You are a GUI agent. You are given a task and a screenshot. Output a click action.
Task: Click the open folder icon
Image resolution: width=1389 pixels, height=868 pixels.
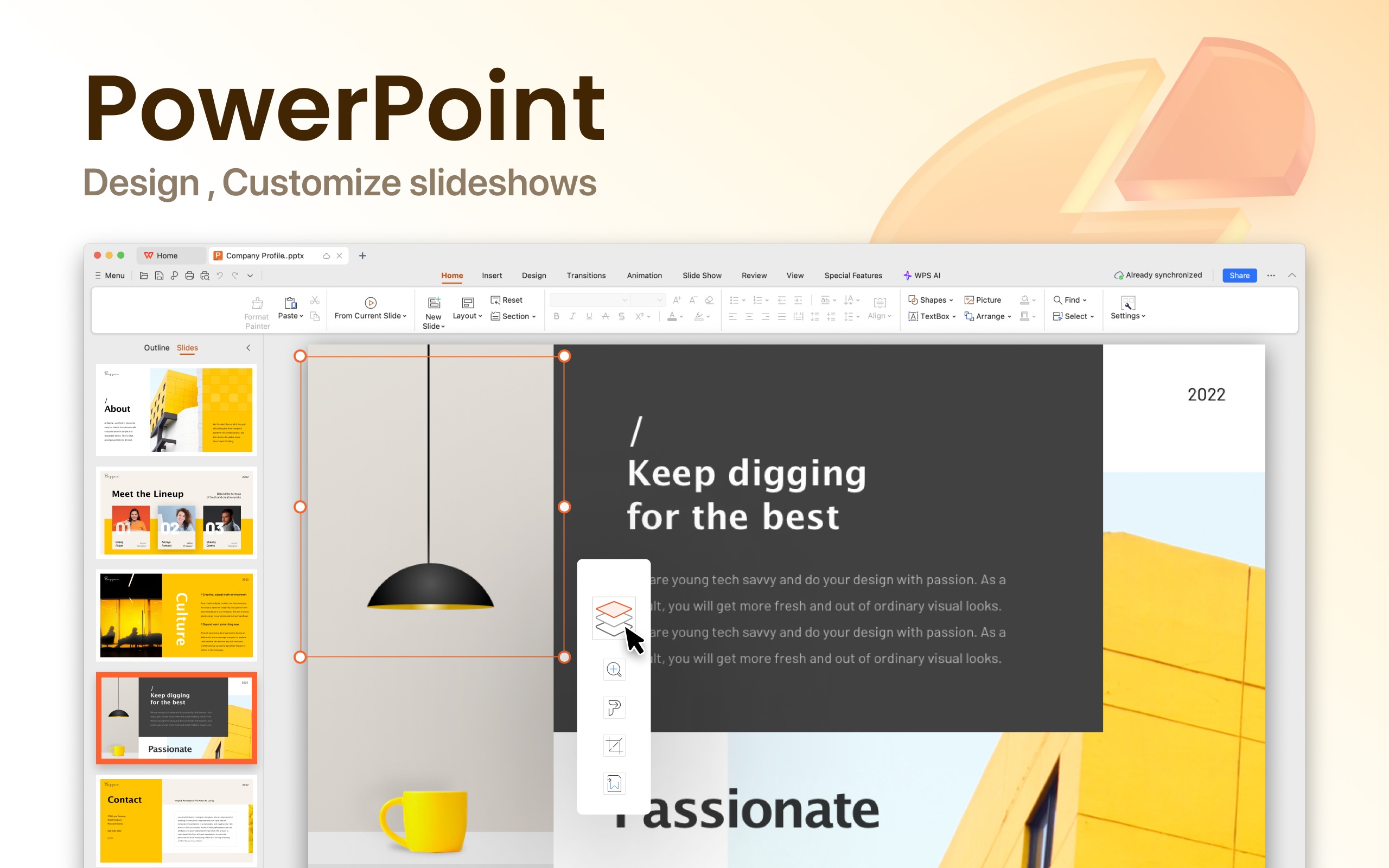143,276
